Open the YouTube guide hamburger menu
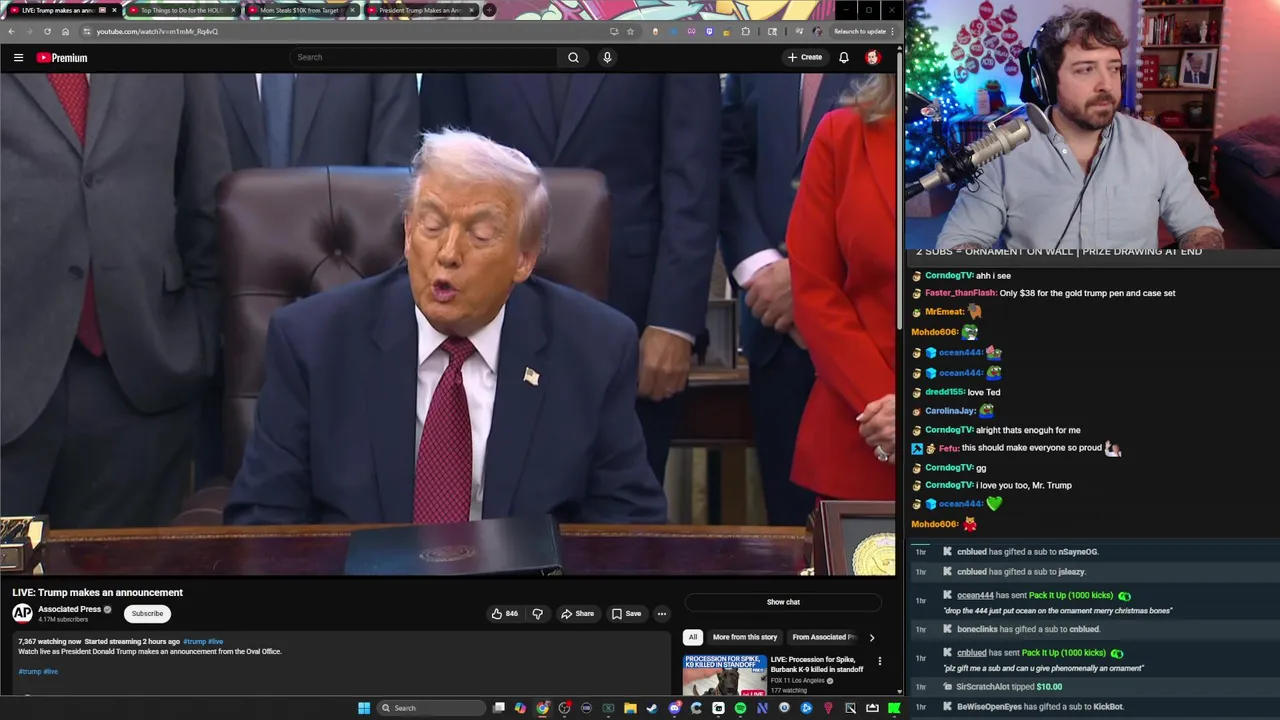Image resolution: width=1280 pixels, height=720 pixels. pos(18,58)
